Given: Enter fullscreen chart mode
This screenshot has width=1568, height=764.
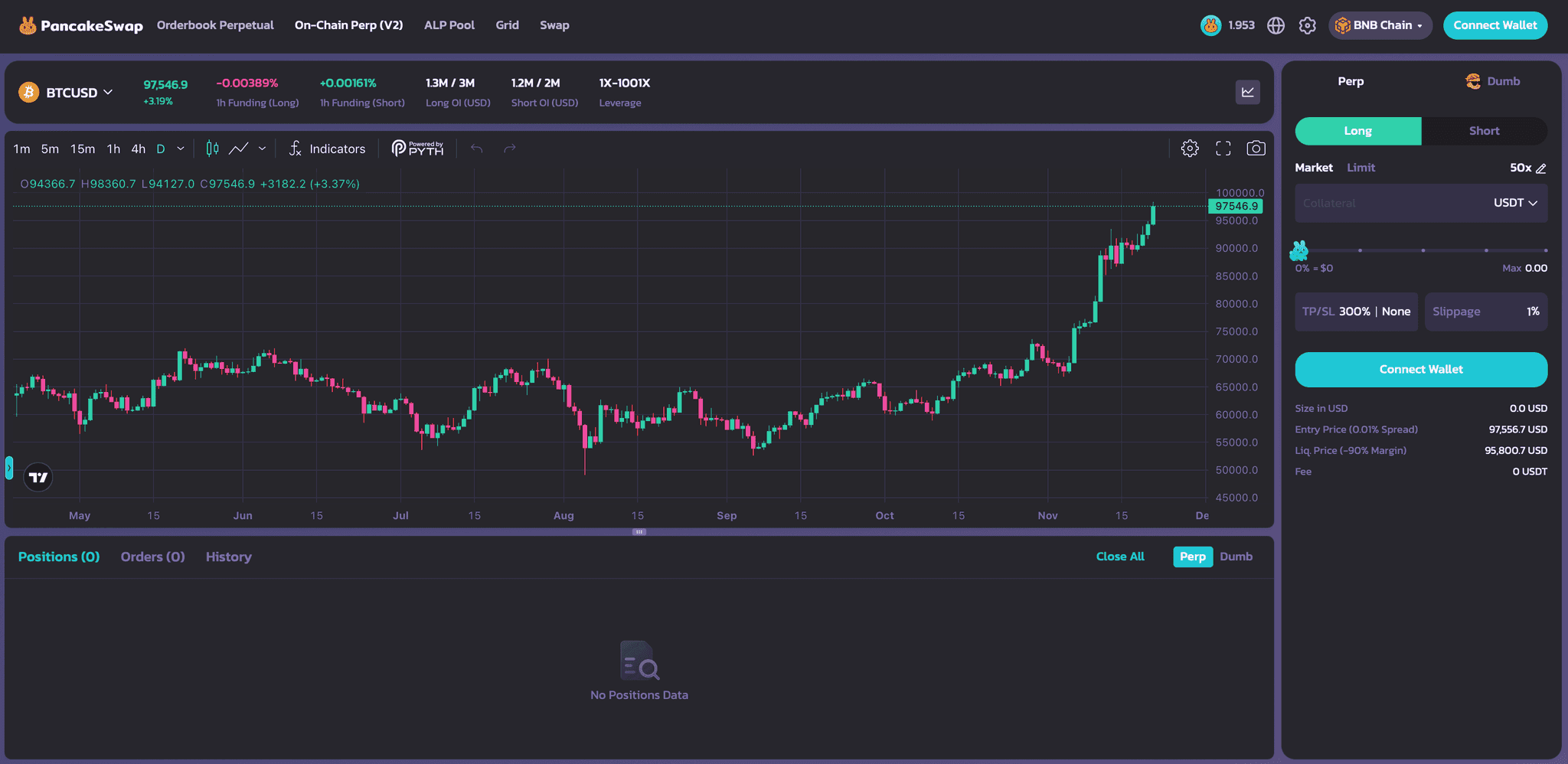Looking at the screenshot, I should click(x=1223, y=149).
